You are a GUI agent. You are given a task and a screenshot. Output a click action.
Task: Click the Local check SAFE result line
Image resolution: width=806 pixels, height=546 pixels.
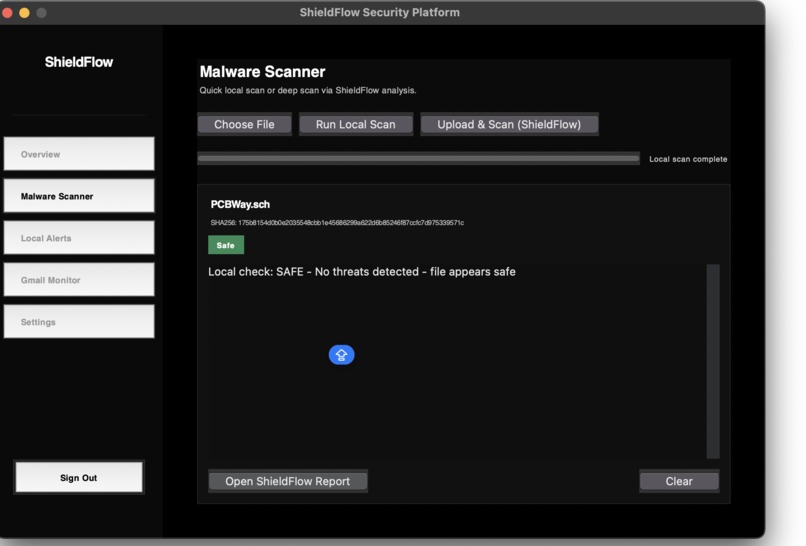(361, 271)
